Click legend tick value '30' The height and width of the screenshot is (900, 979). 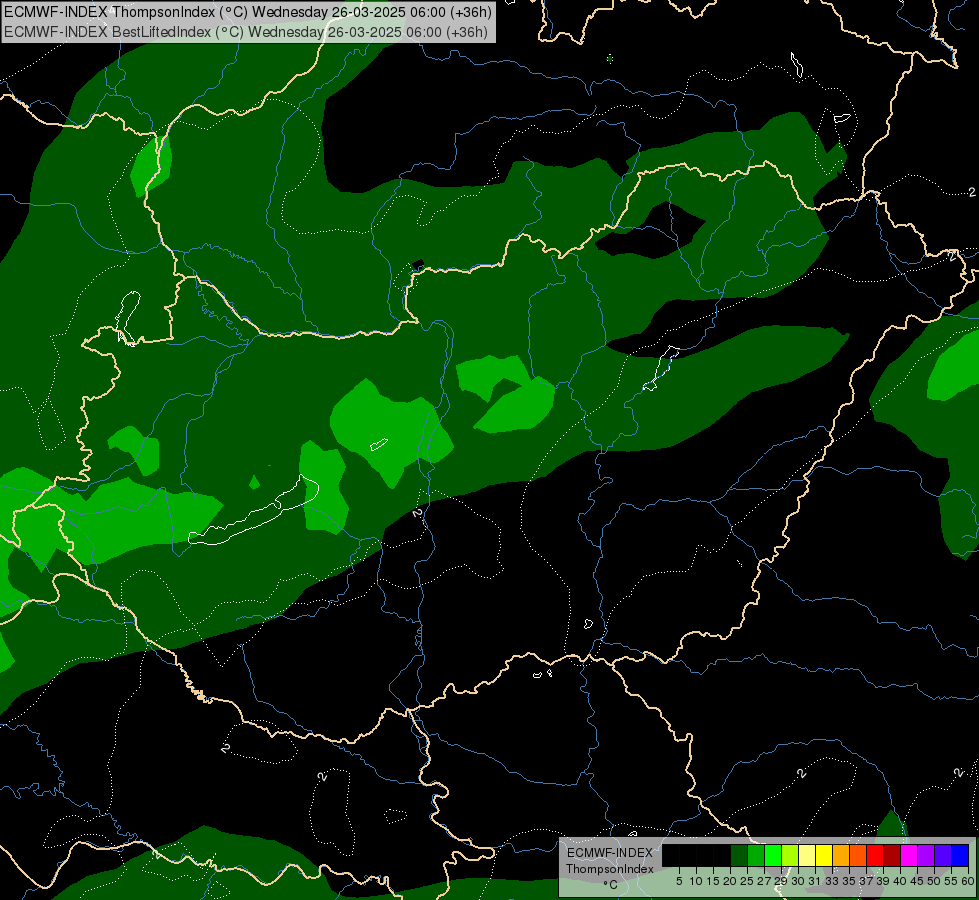(x=798, y=881)
